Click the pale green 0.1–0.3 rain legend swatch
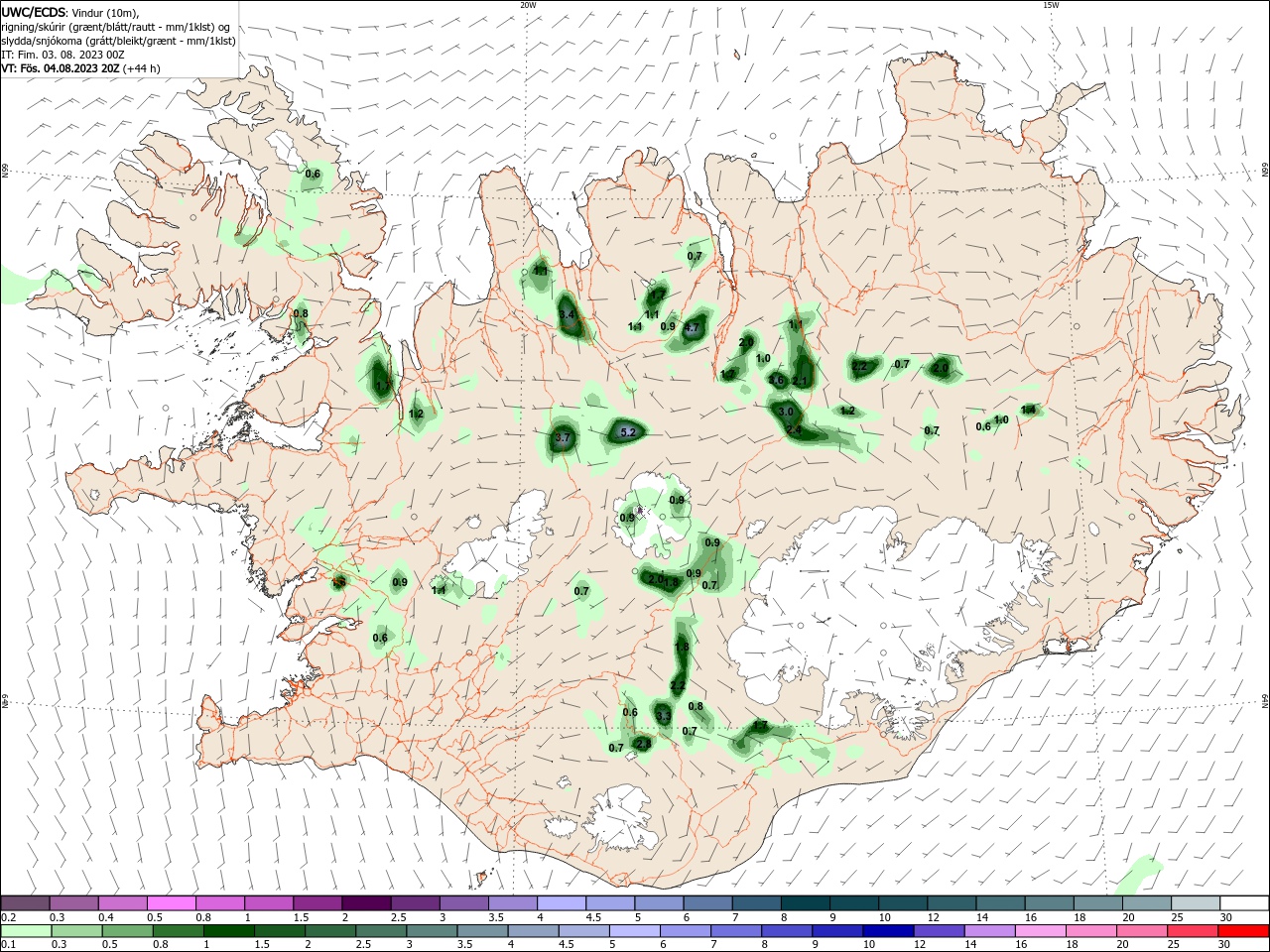This screenshot has width=1270, height=952. [27, 930]
